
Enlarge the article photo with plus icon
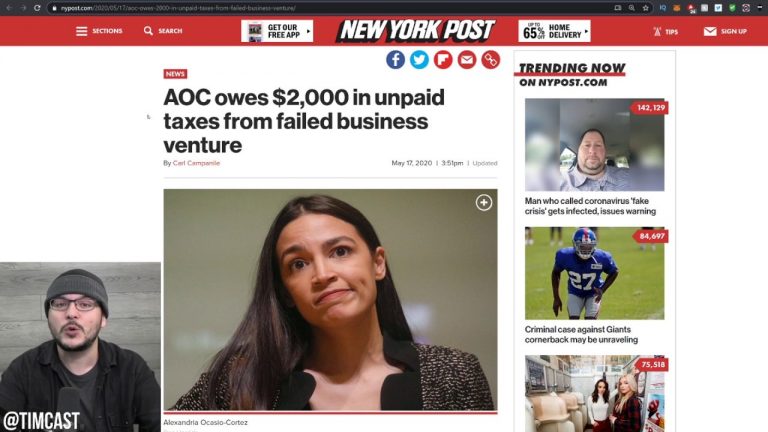[x=484, y=203]
